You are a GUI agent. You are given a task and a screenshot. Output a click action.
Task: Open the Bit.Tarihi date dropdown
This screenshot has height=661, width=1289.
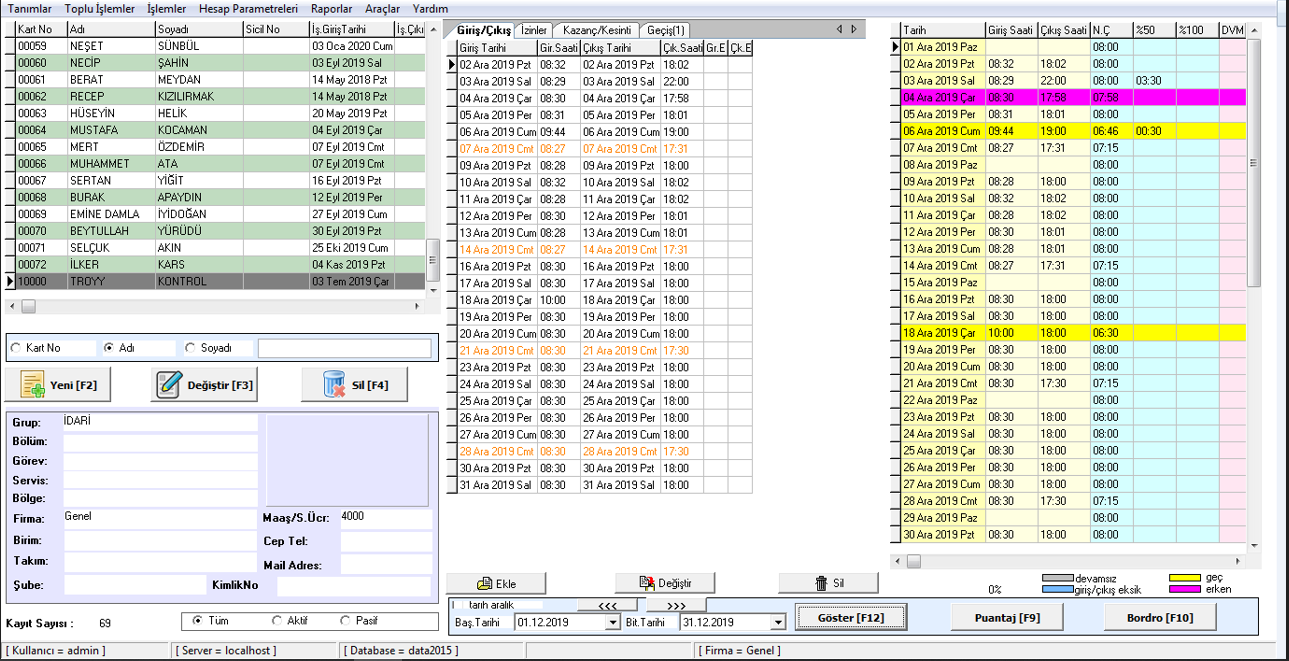click(x=778, y=622)
